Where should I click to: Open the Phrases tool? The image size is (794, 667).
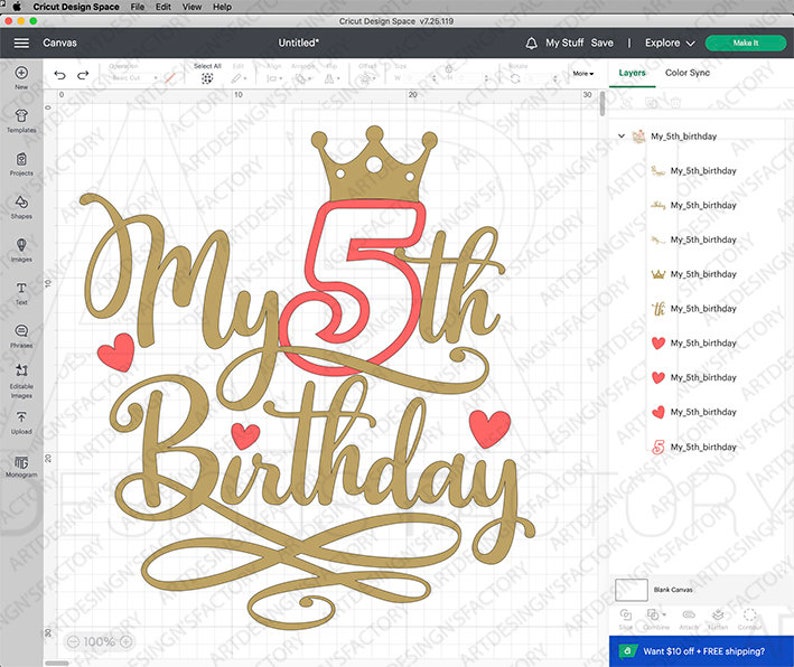(x=21, y=336)
